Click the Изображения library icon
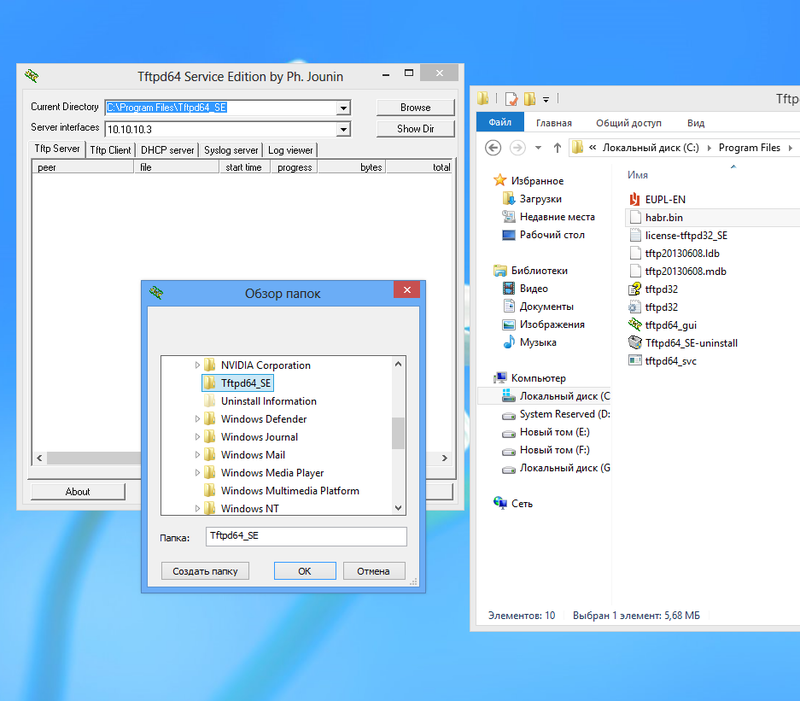This screenshot has height=701, width=800. point(509,324)
